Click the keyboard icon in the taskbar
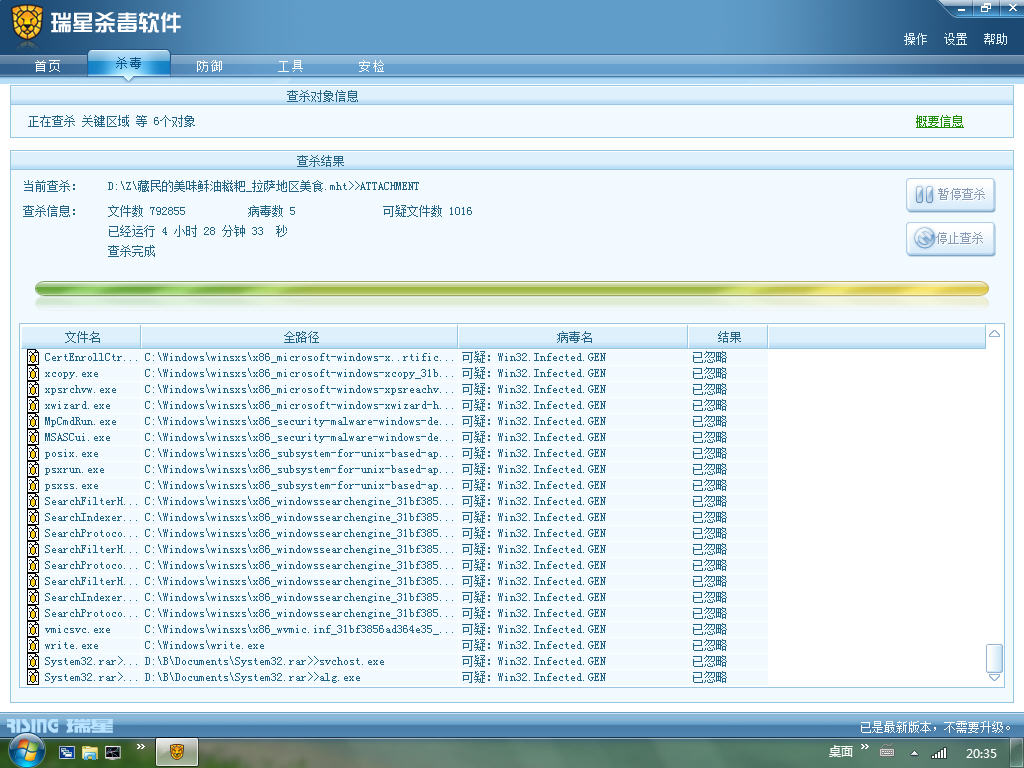The image size is (1024, 768). pos(887,751)
